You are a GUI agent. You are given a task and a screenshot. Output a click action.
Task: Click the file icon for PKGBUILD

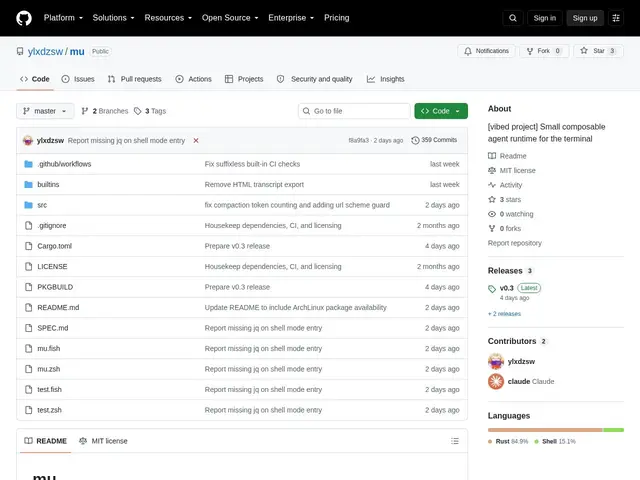point(28,287)
